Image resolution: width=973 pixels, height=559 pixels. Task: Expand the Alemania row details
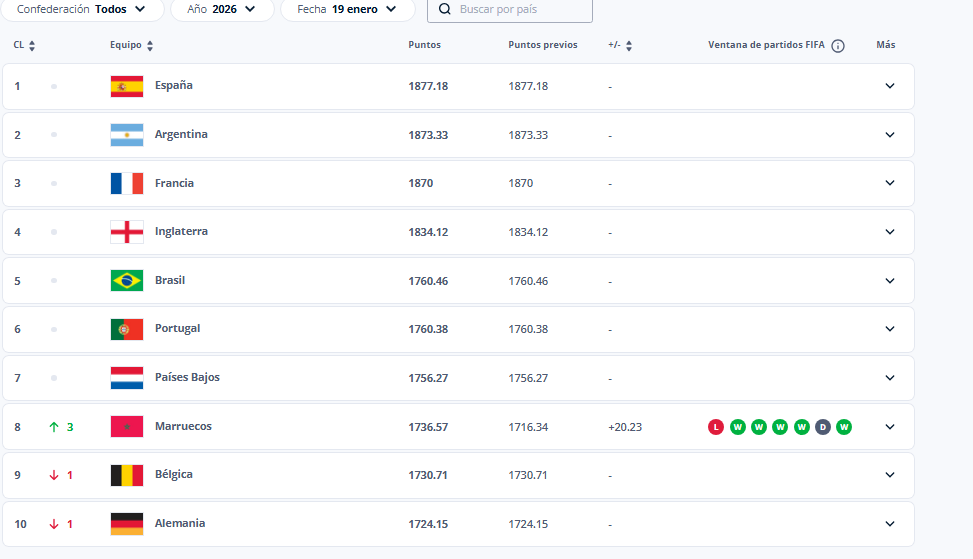point(889,524)
